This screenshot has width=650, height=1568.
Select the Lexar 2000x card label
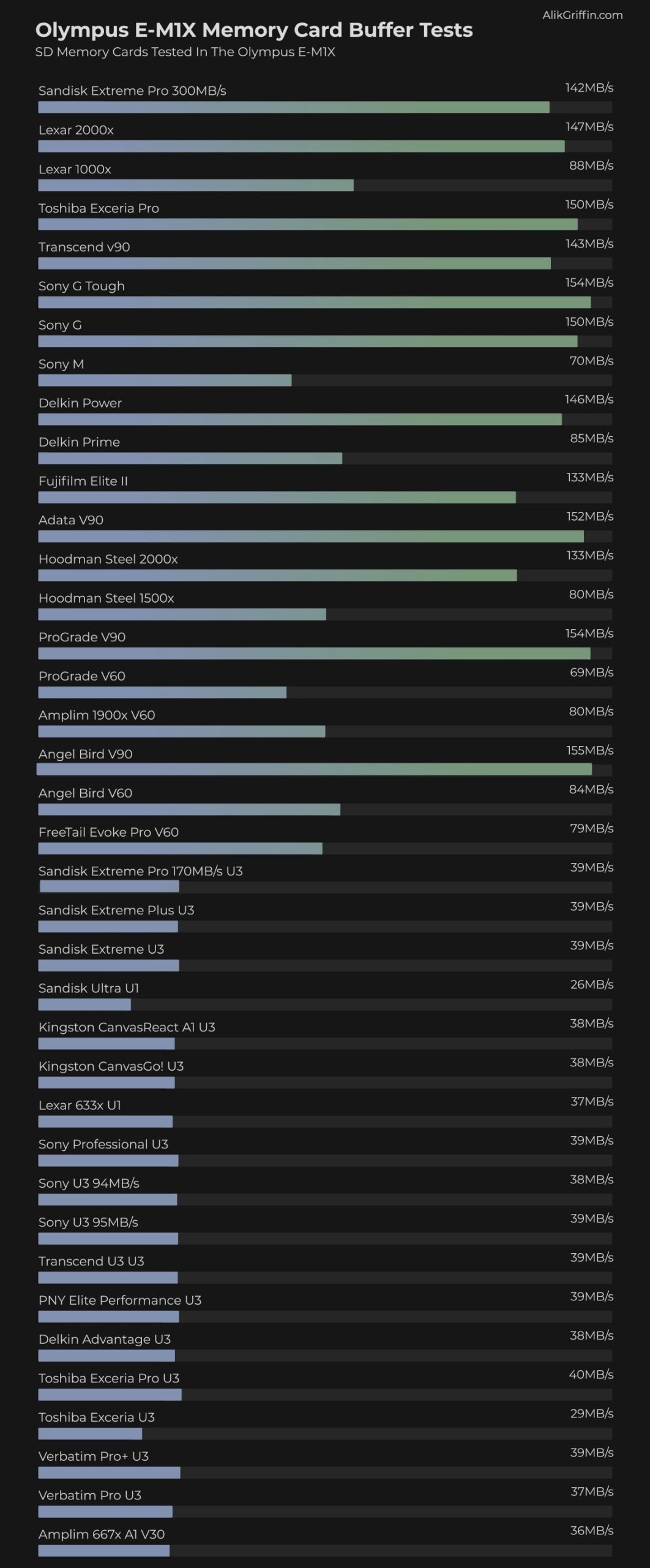[76, 130]
